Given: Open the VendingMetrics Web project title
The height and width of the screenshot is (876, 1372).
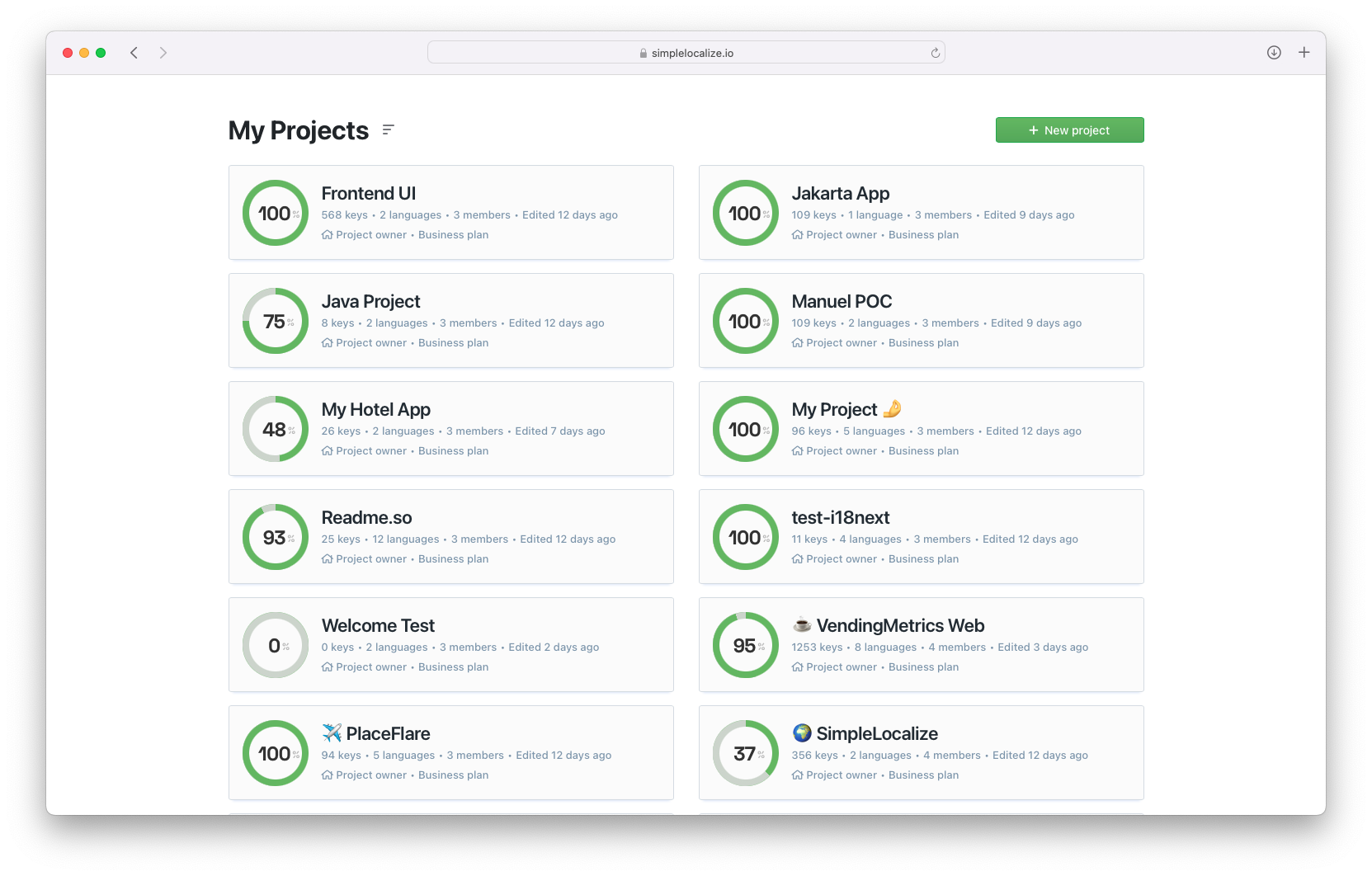Looking at the screenshot, I should 900,625.
